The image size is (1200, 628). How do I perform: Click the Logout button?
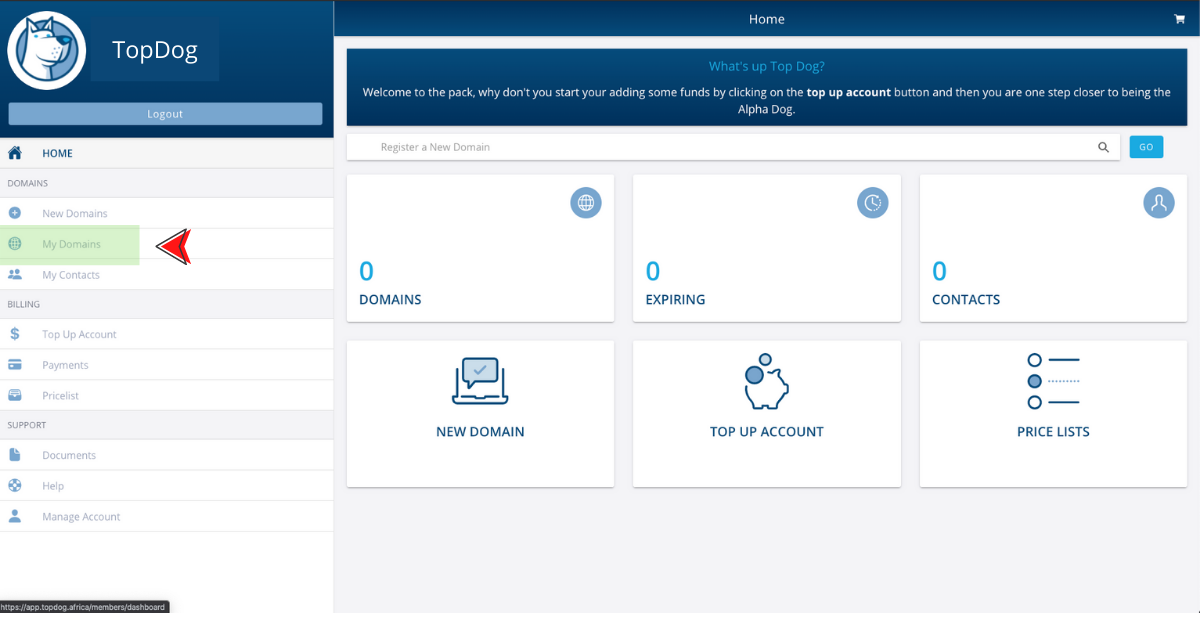click(x=165, y=114)
